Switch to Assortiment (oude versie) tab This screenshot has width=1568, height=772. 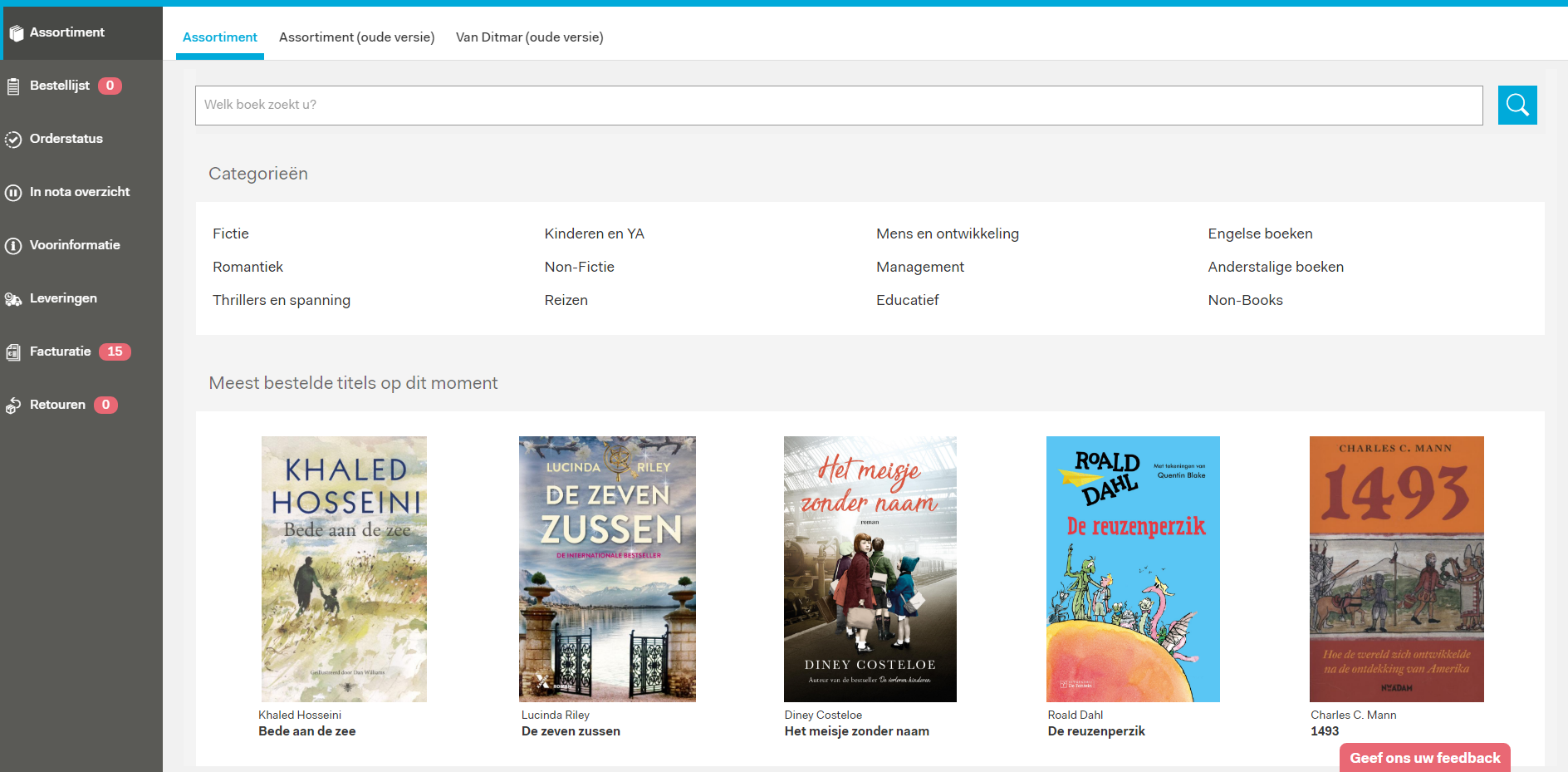[x=357, y=37]
